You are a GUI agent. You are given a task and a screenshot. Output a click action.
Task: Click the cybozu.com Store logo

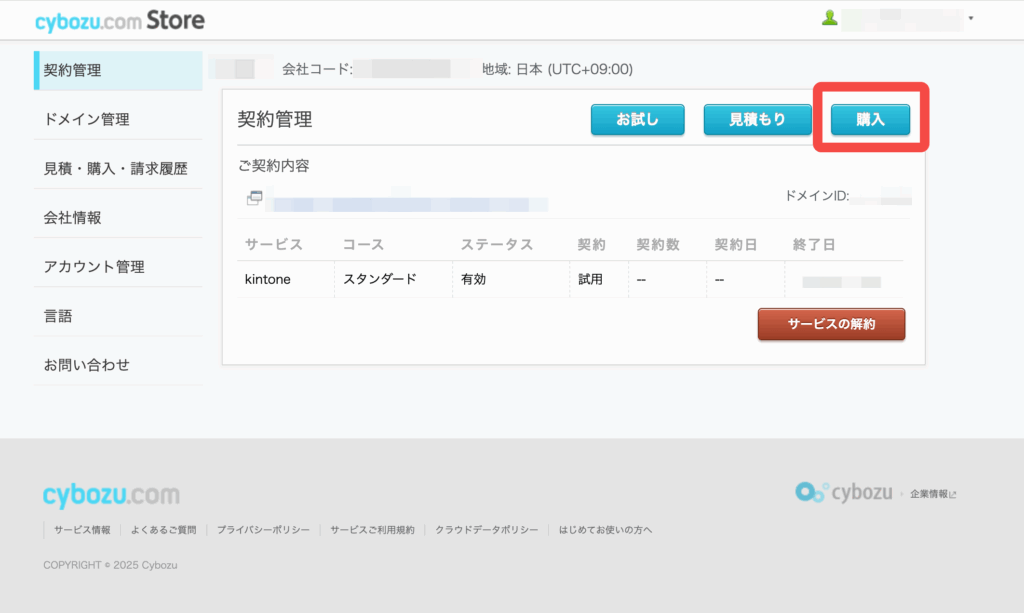(x=119, y=20)
